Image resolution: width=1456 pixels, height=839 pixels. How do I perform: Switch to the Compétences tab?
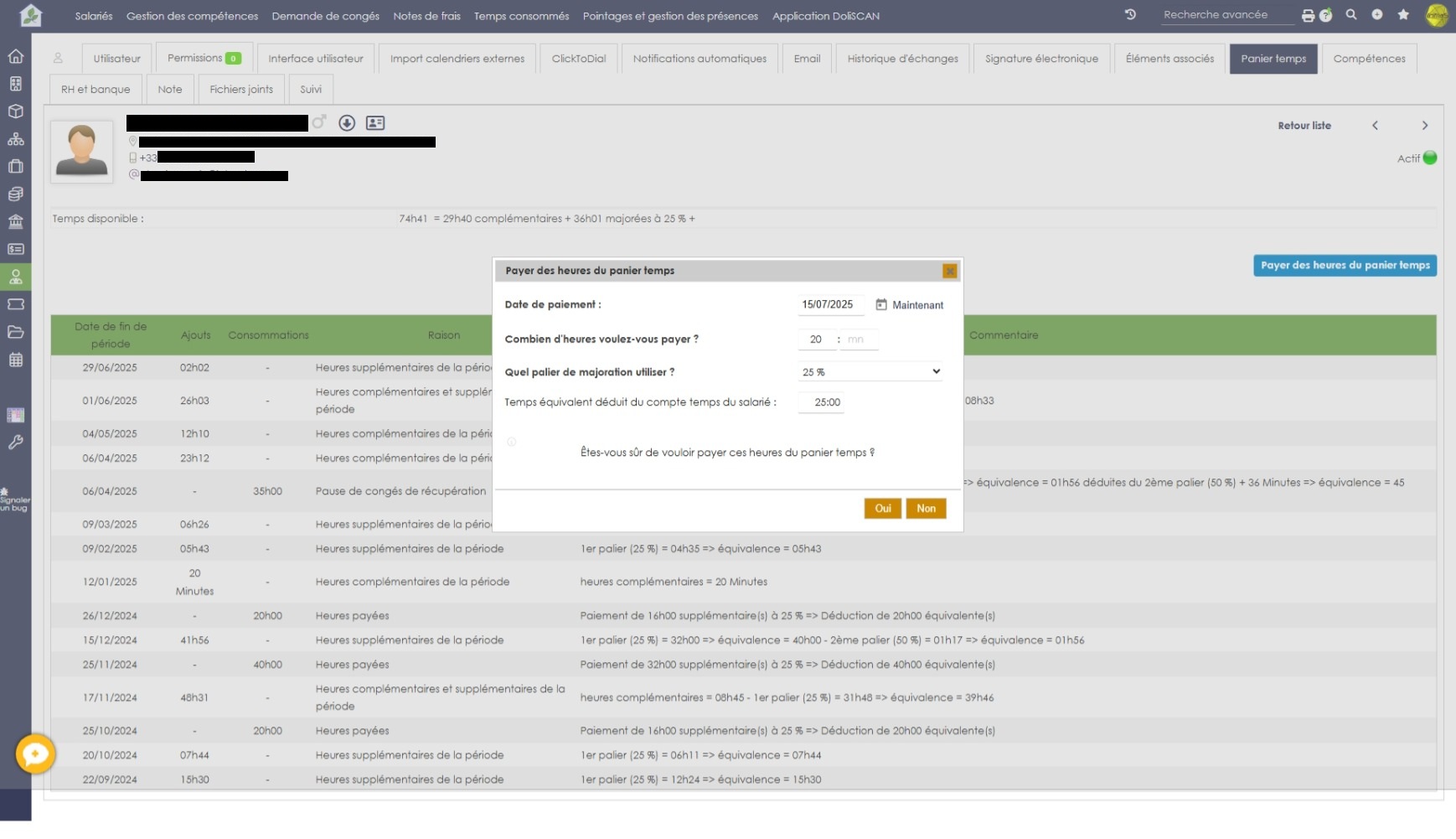pyautogui.click(x=1369, y=59)
